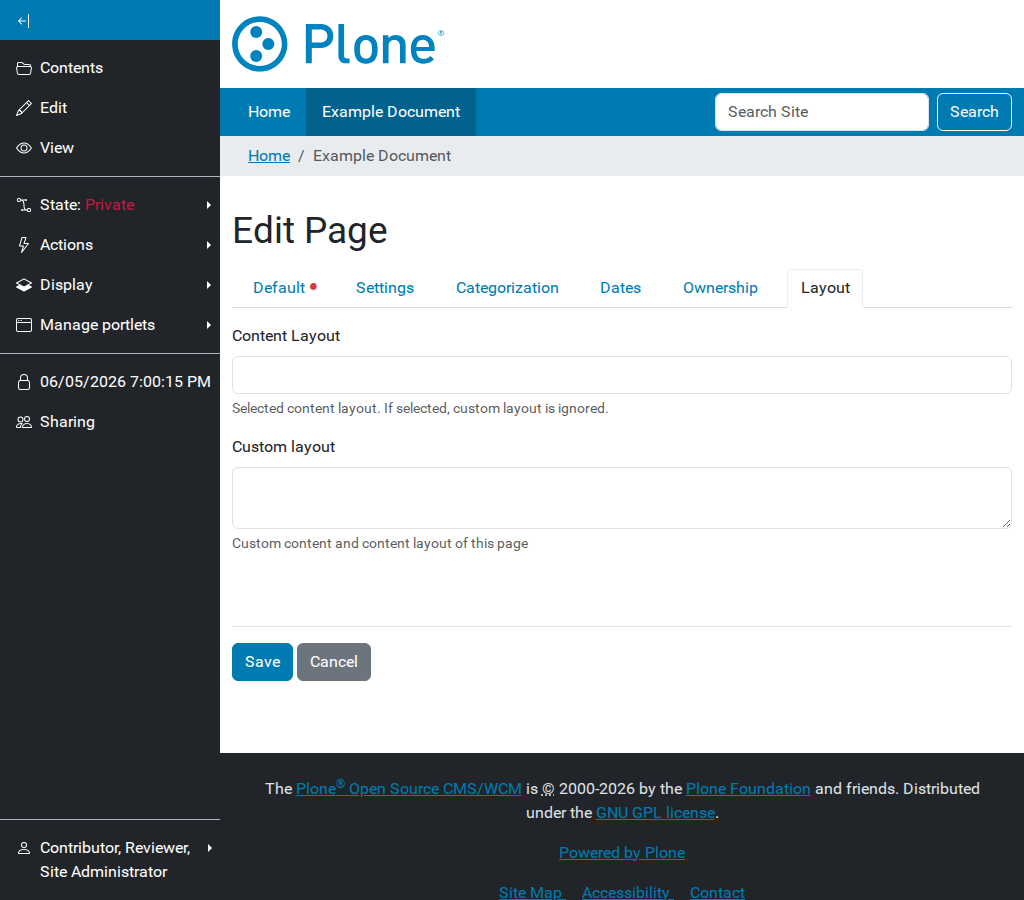Click into the Content Layout field

(x=622, y=375)
